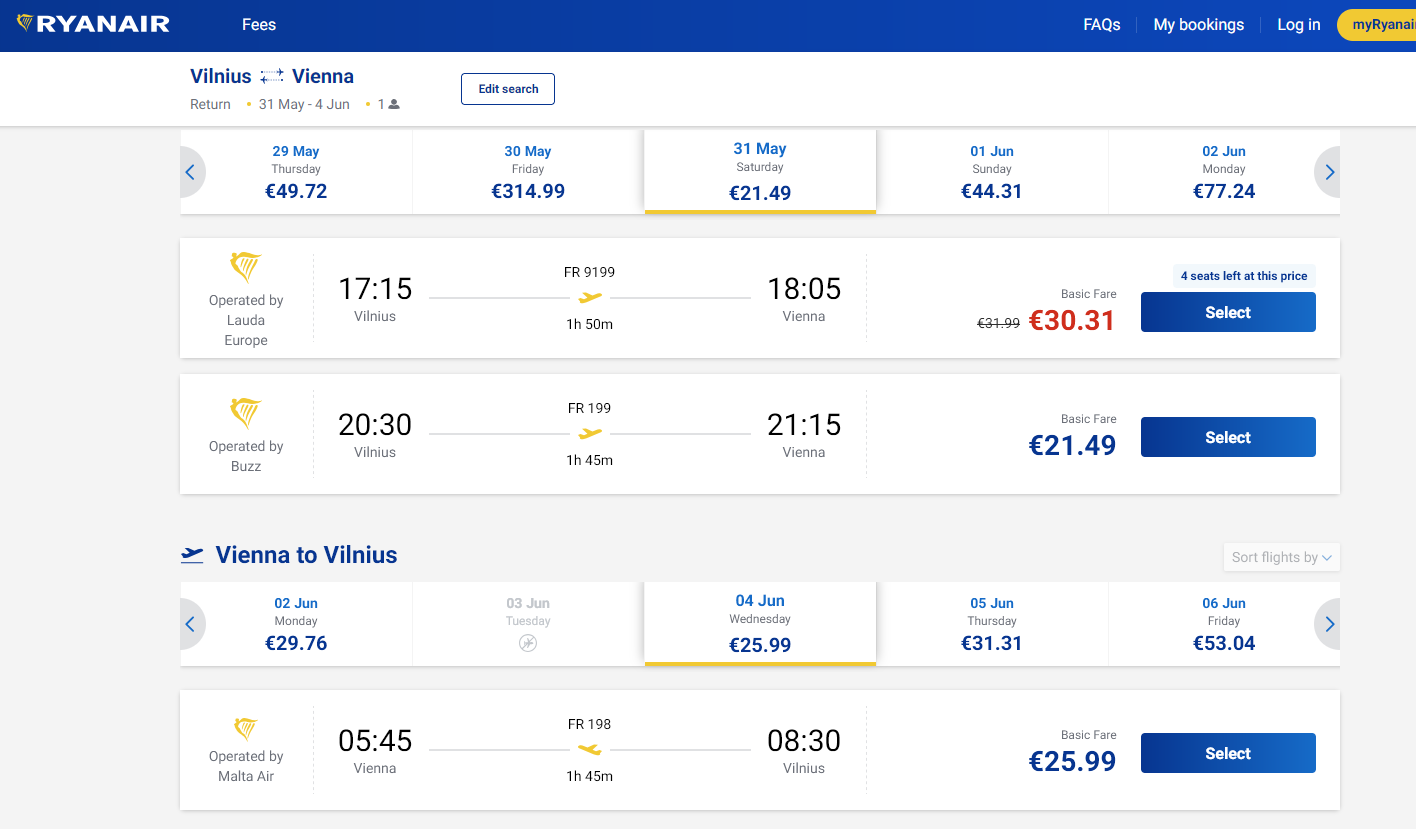Viewport: 1416px width, 829px height.
Task: Open the myRyanair button
Action: click(1377, 25)
